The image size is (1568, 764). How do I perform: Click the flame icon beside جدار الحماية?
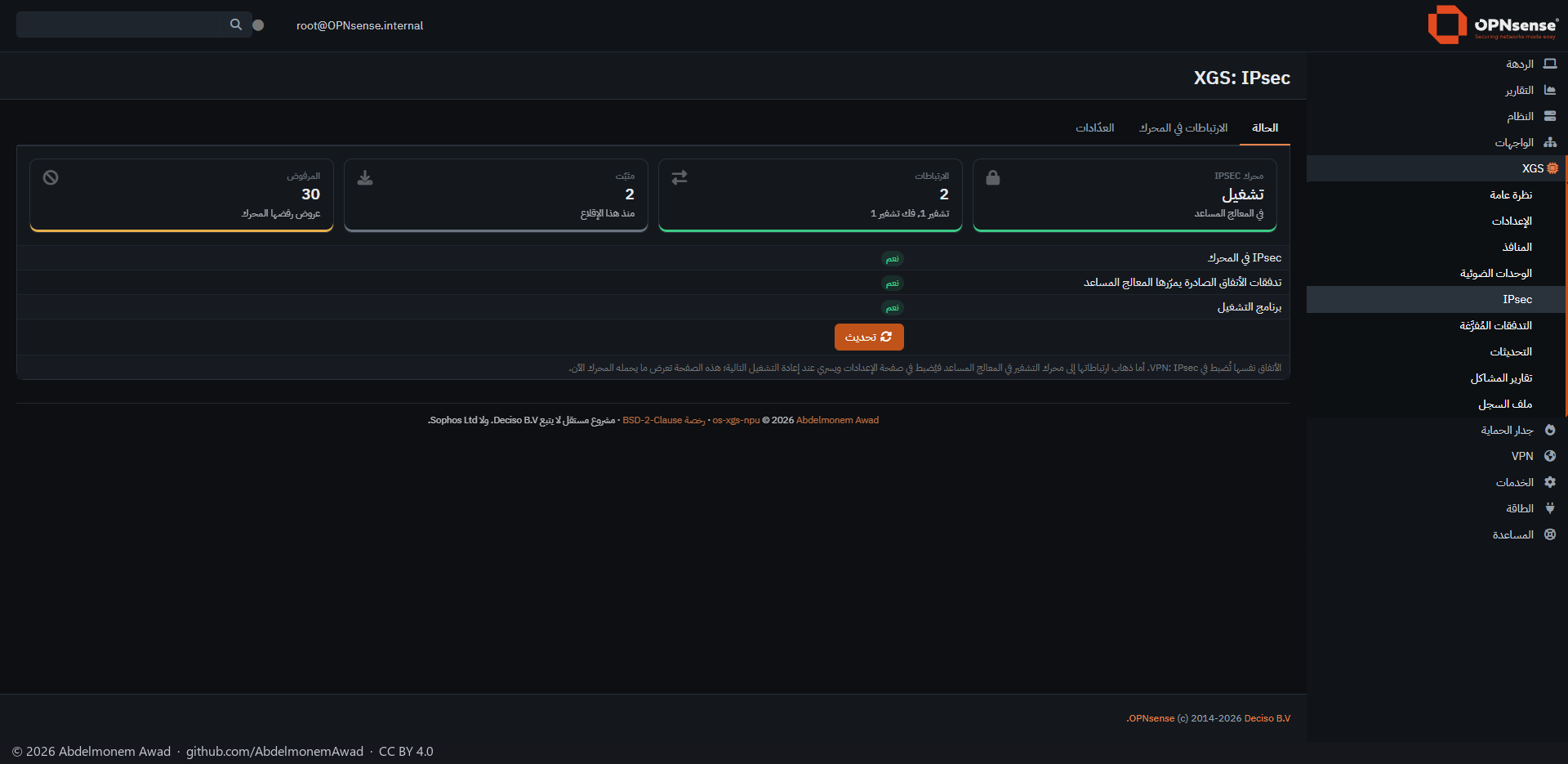point(1550,430)
